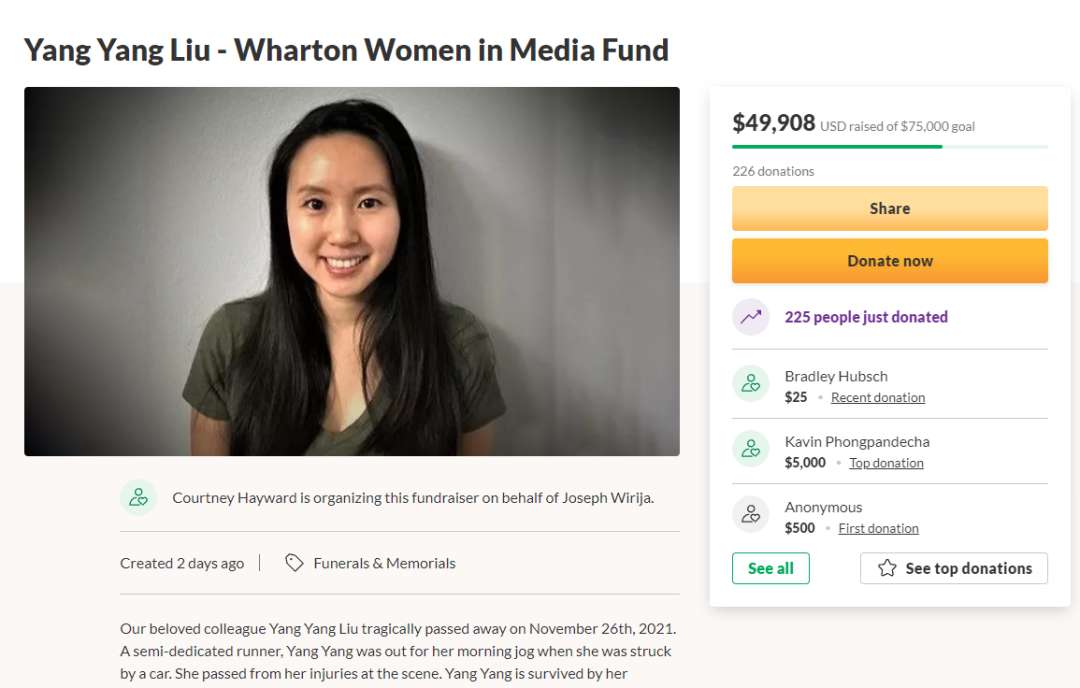
Task: Open the Funerals & Memorials category link
Action: (x=384, y=563)
